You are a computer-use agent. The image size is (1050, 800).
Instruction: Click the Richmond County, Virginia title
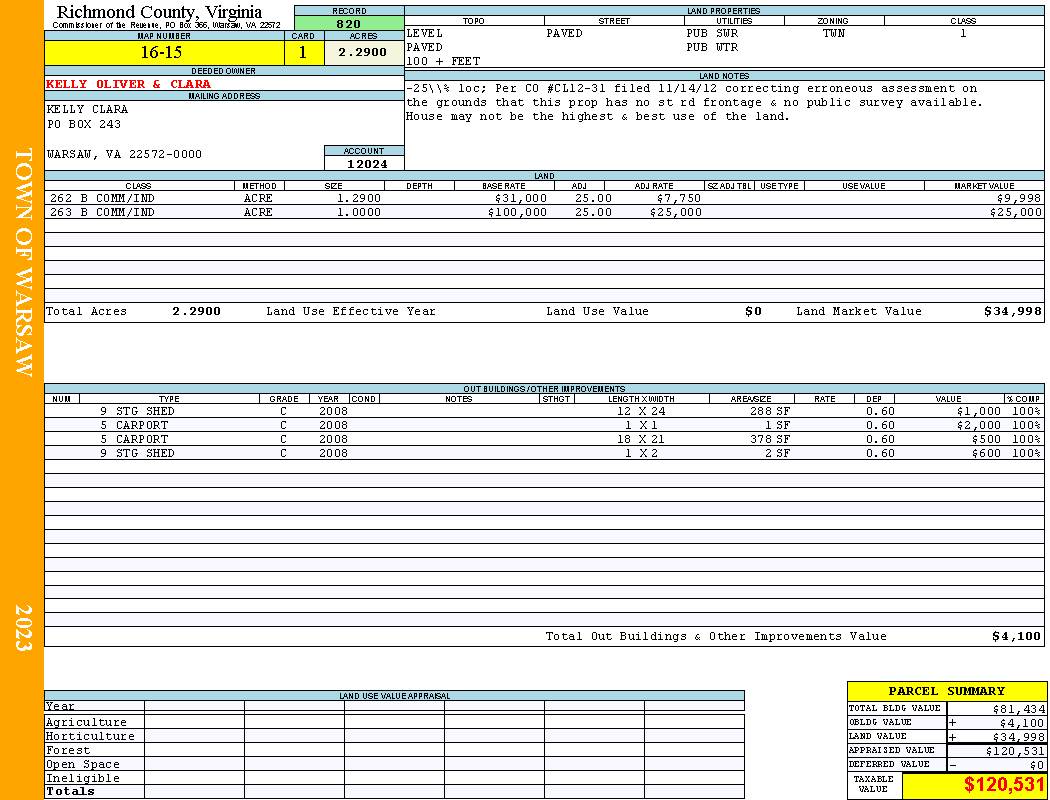(x=159, y=12)
